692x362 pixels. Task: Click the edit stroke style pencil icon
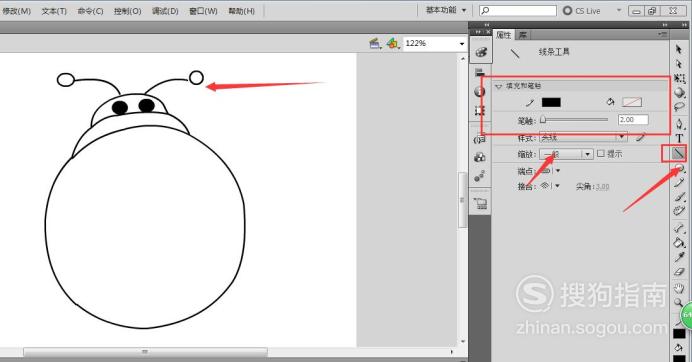tap(641, 137)
